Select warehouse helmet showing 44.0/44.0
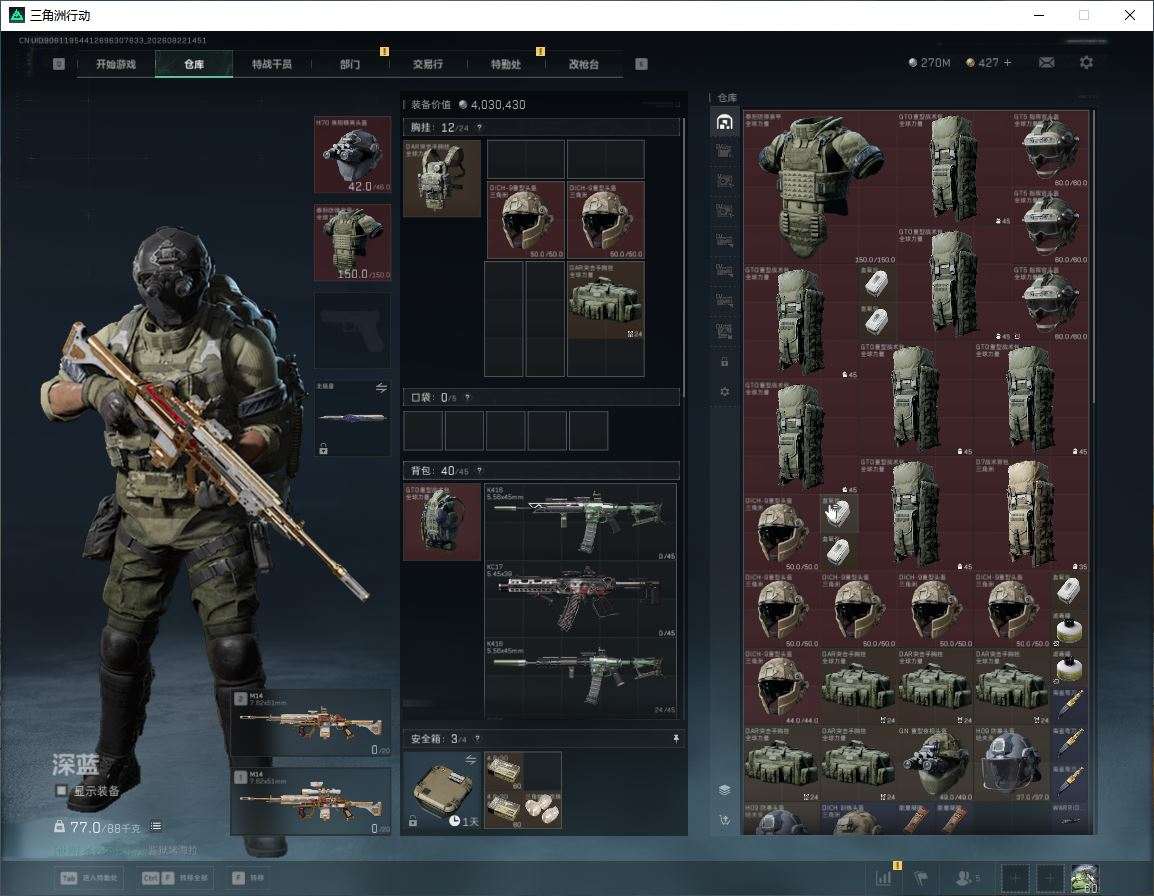This screenshot has height=896, width=1154. click(782, 686)
